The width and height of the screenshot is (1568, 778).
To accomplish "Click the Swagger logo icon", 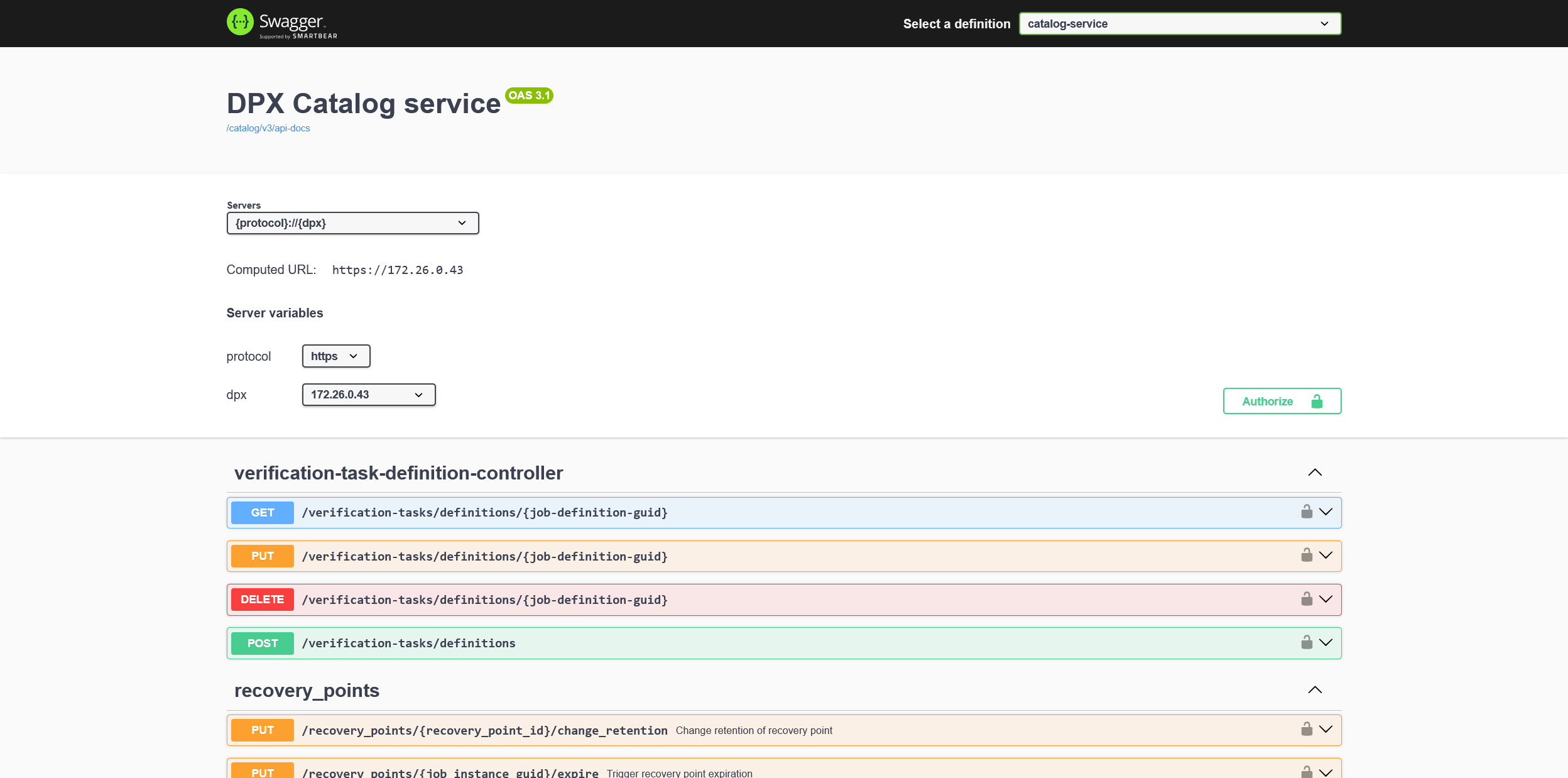I will tap(240, 23).
